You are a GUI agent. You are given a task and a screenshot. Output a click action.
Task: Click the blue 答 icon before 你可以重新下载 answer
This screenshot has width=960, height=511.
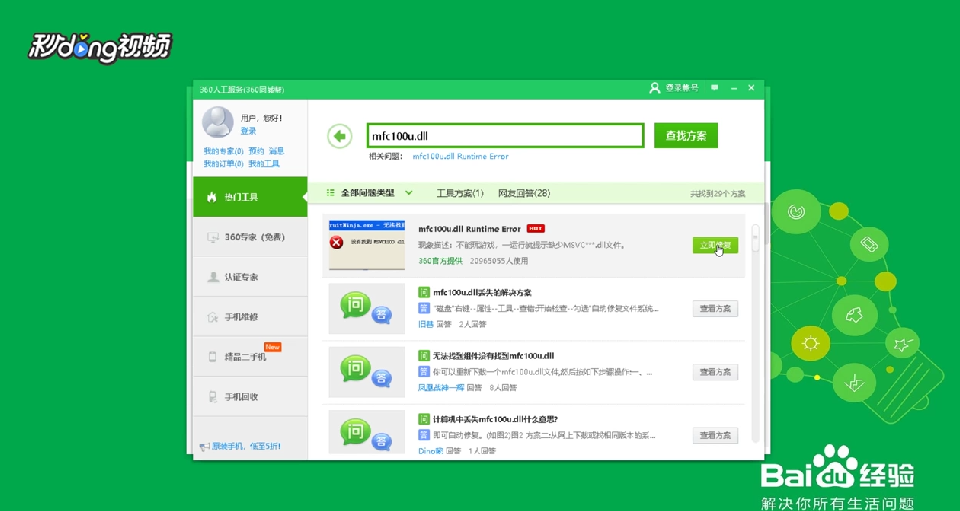(424, 371)
